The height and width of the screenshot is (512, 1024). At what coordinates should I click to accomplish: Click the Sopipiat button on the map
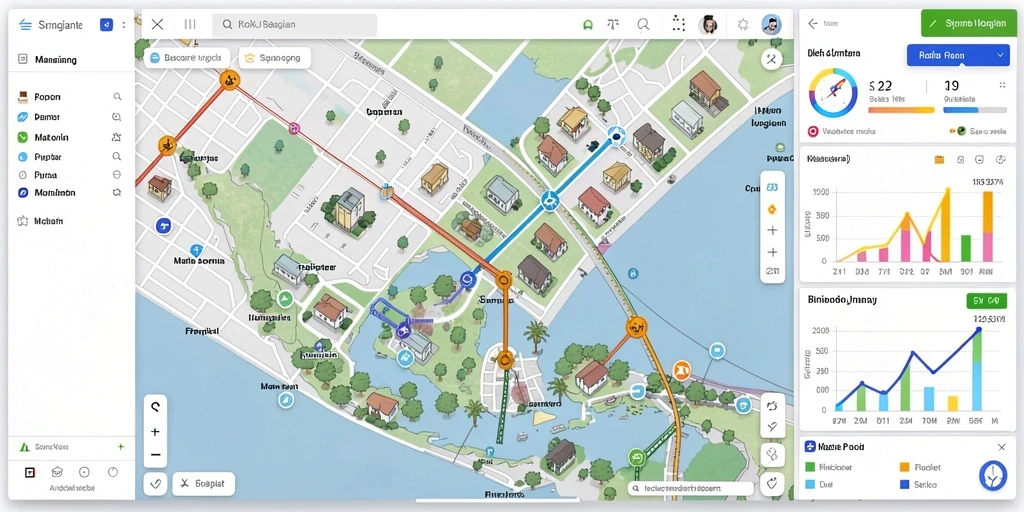point(203,484)
